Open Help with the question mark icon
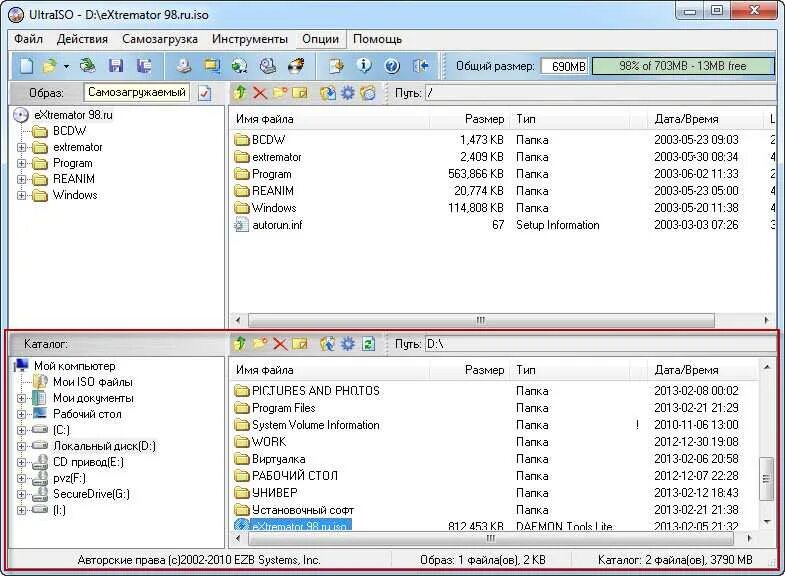This screenshot has width=785, height=576. coord(392,66)
